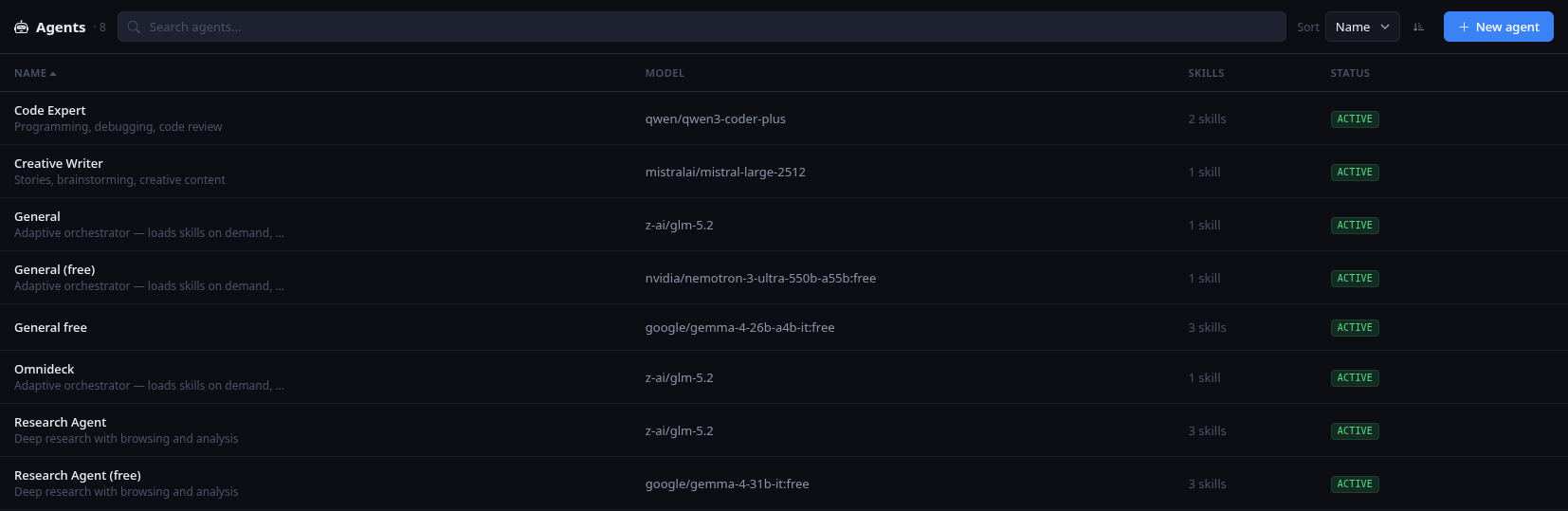Image resolution: width=1568 pixels, height=511 pixels.
Task: Sort by the MODEL column header
Action: [665, 73]
